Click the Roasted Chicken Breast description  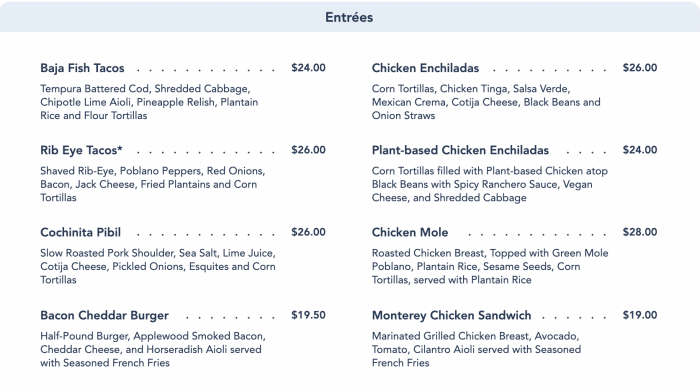(490, 266)
